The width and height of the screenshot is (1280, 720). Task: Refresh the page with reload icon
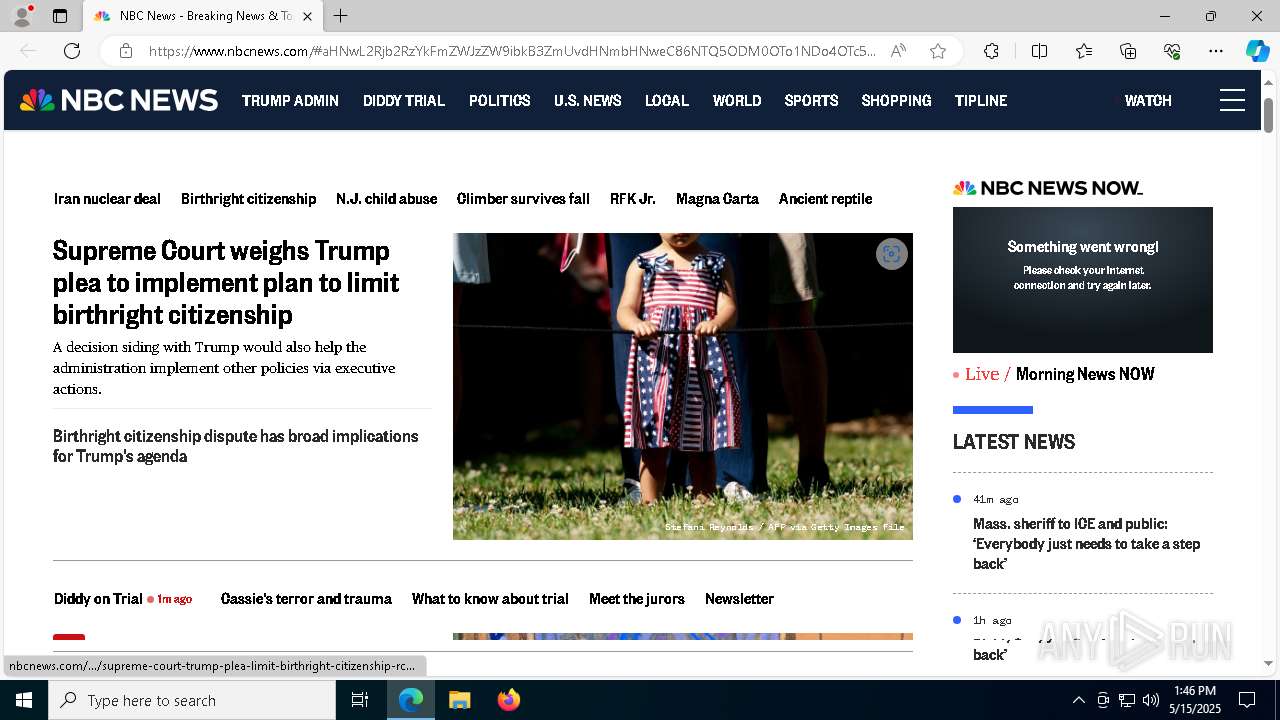[72, 51]
